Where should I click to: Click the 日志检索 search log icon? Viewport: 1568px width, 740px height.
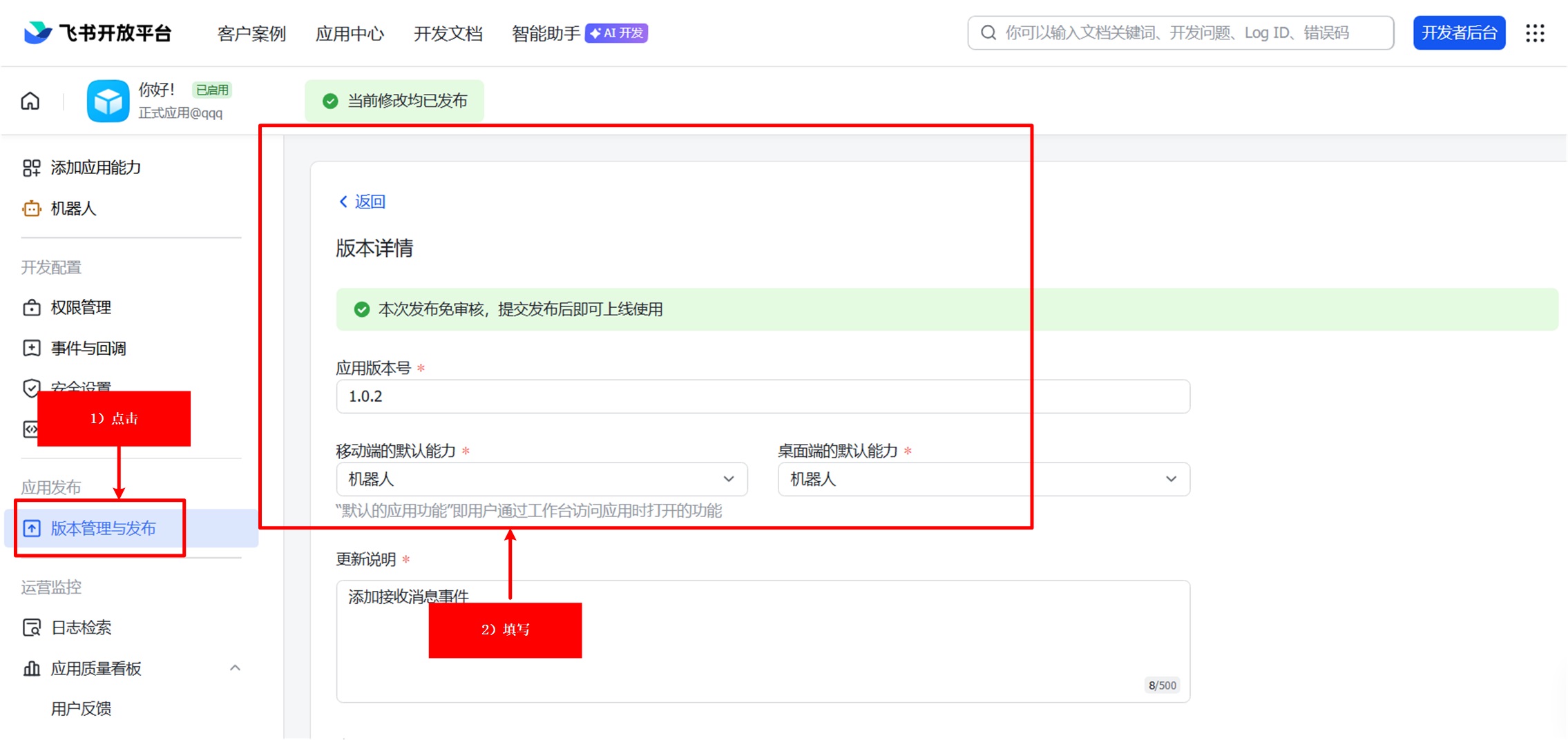click(x=32, y=627)
